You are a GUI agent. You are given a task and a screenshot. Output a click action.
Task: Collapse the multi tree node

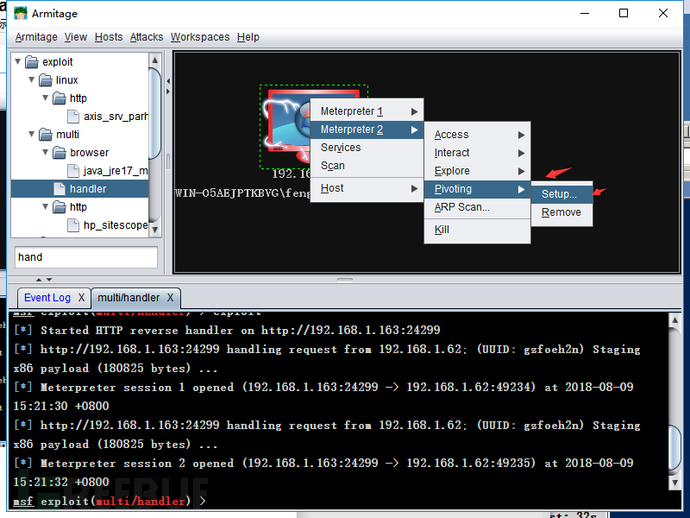(x=31, y=134)
